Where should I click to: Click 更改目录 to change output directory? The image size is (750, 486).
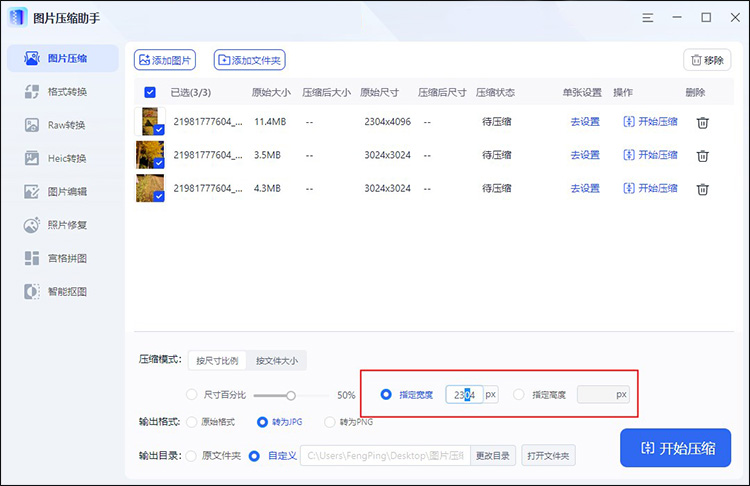coord(493,455)
